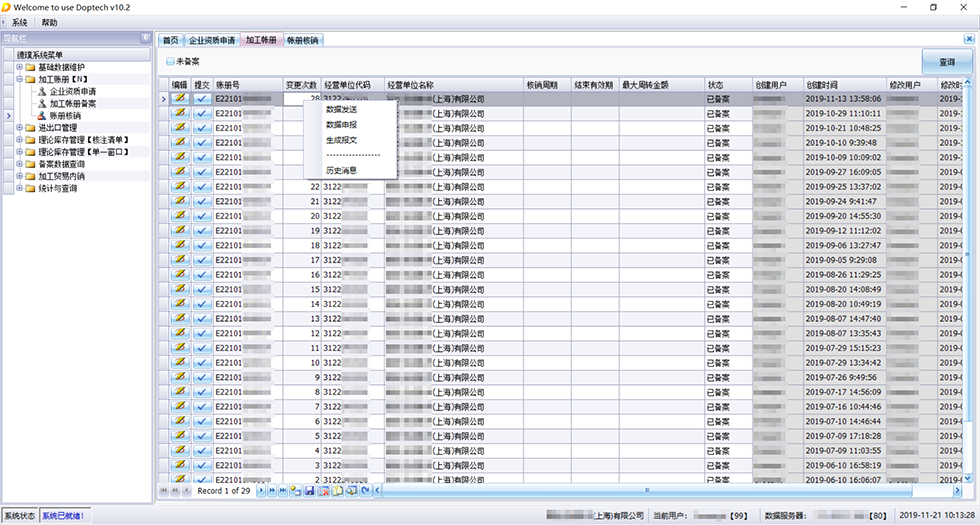980x525 pixels.
Task: Switch to the 账册核销 tab
Action: point(302,41)
